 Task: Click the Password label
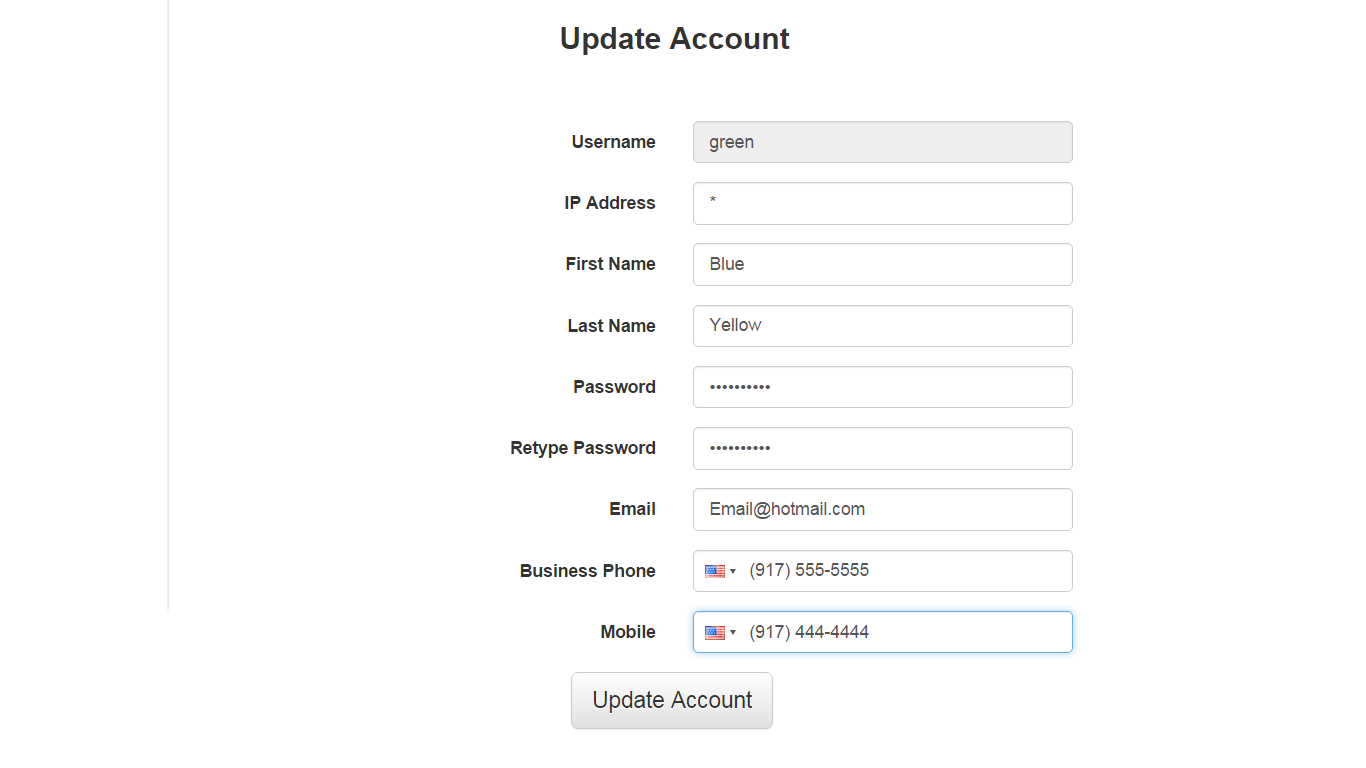[x=614, y=387]
